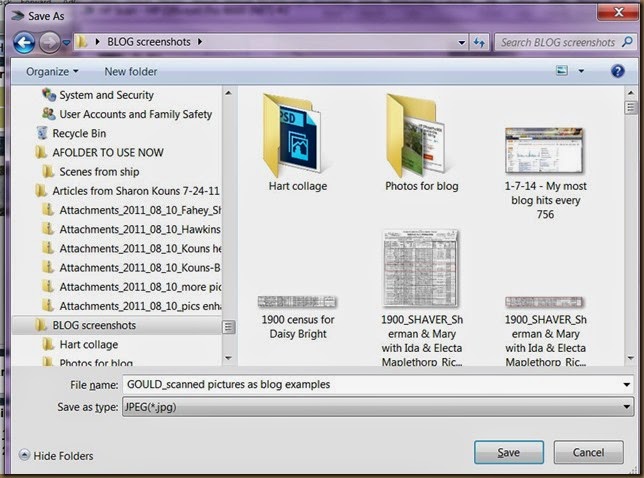Viewport: 644px width, 478px height.
Task: Select User Accounts and Family Safety
Action: coord(136,114)
